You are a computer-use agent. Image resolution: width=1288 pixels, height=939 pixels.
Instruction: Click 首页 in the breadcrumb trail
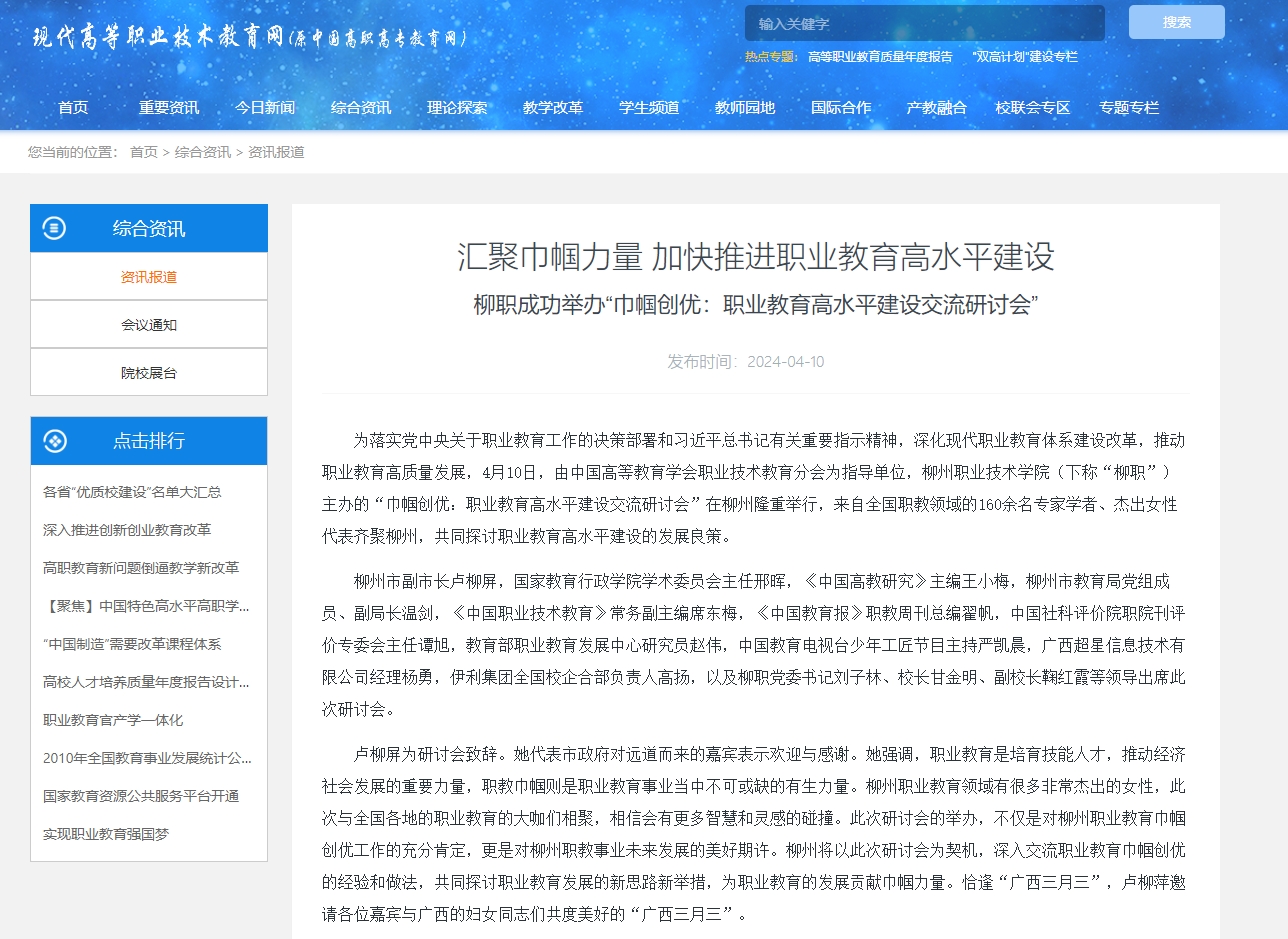click(x=144, y=152)
